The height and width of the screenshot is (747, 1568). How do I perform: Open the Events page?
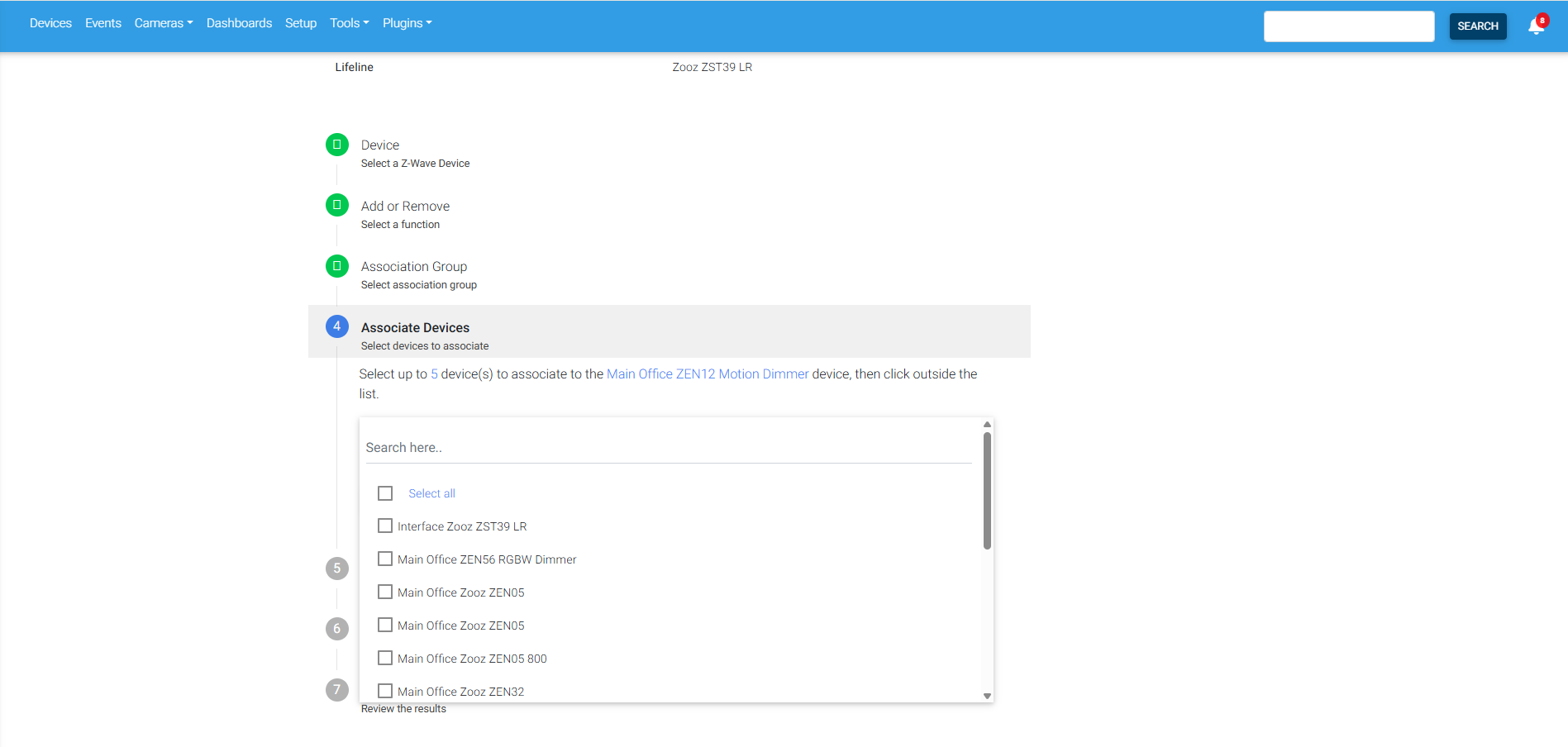tap(103, 23)
